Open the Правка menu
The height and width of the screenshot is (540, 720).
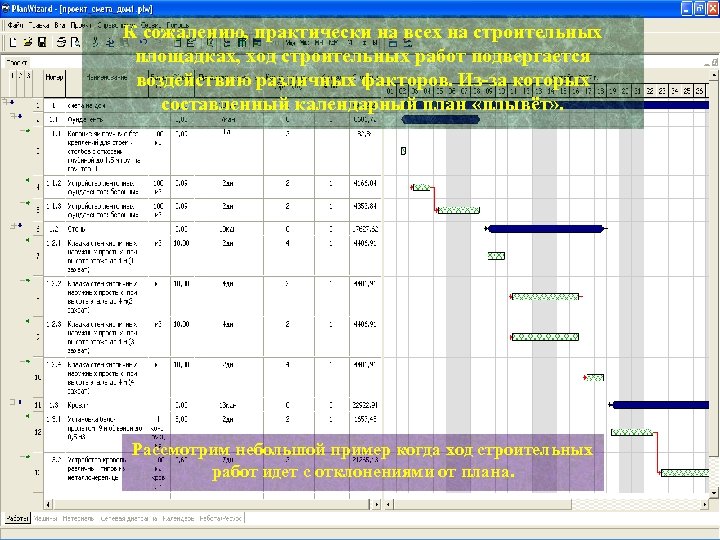(x=39, y=25)
